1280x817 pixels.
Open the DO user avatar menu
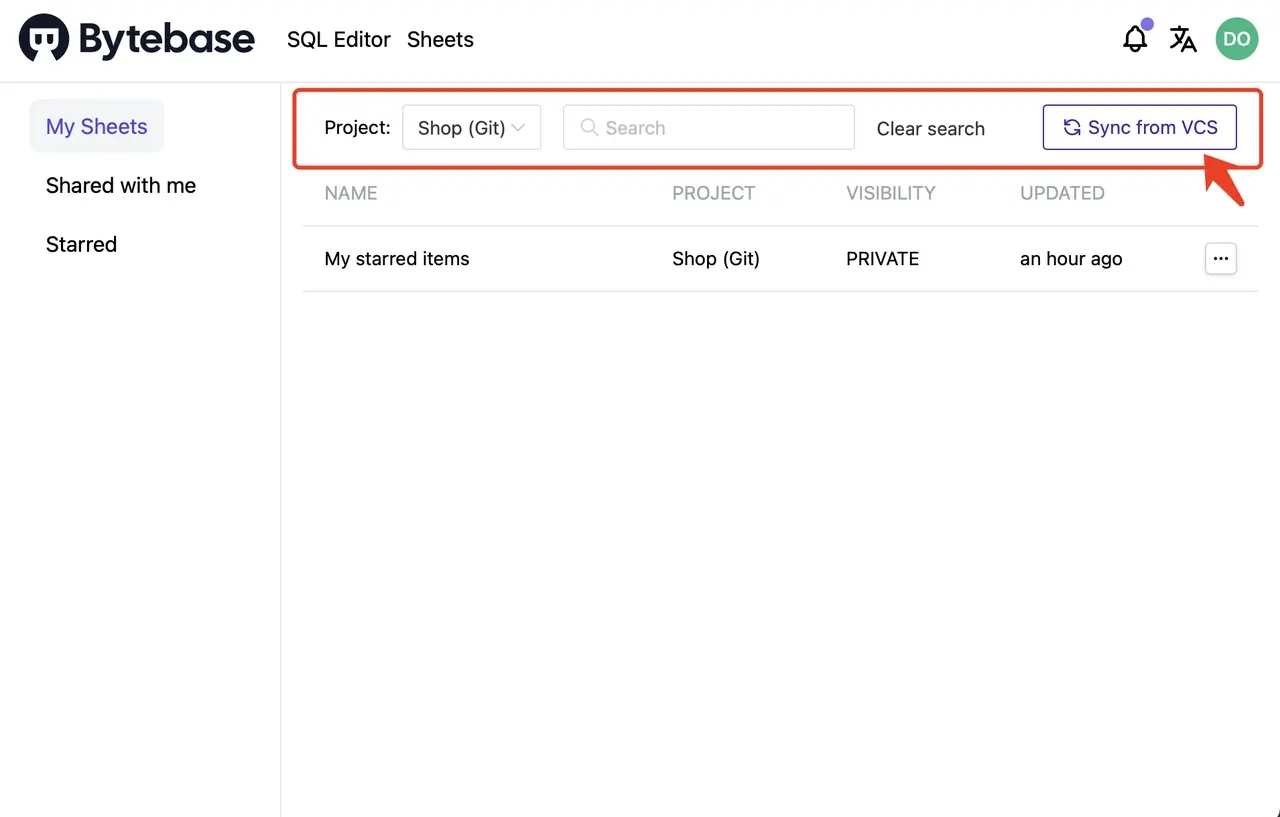1237,39
